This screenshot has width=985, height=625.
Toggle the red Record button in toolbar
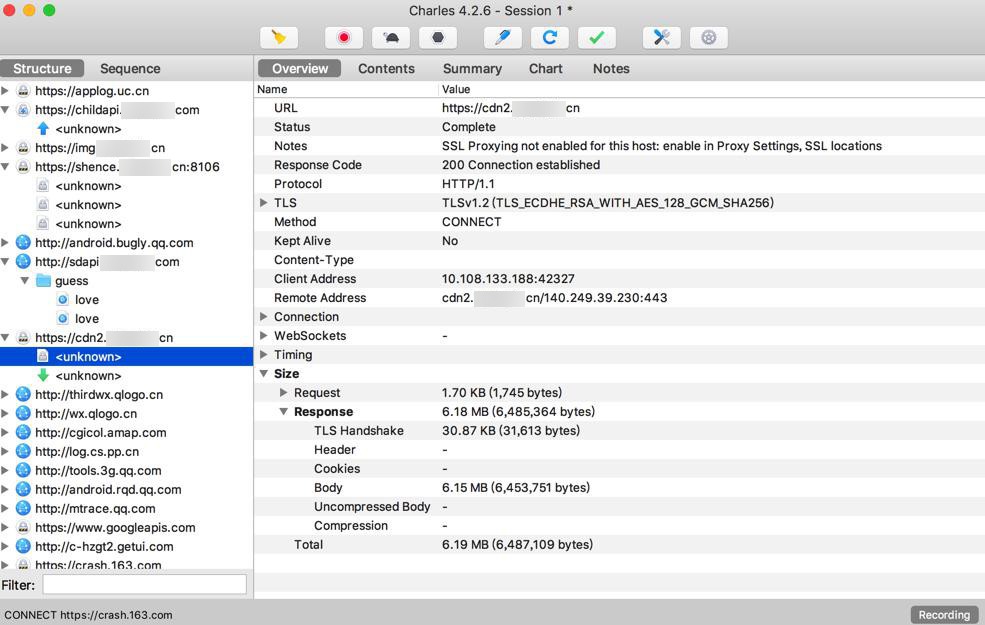[344, 38]
